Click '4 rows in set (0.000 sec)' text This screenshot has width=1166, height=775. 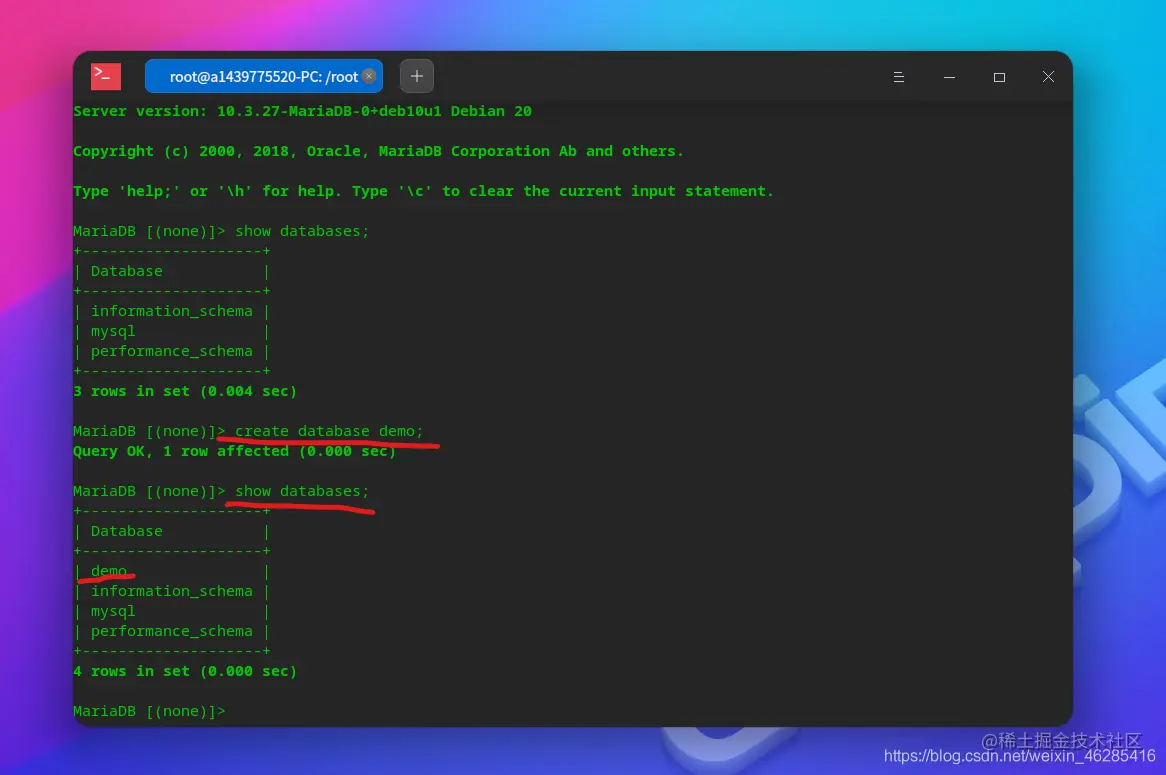coord(185,671)
